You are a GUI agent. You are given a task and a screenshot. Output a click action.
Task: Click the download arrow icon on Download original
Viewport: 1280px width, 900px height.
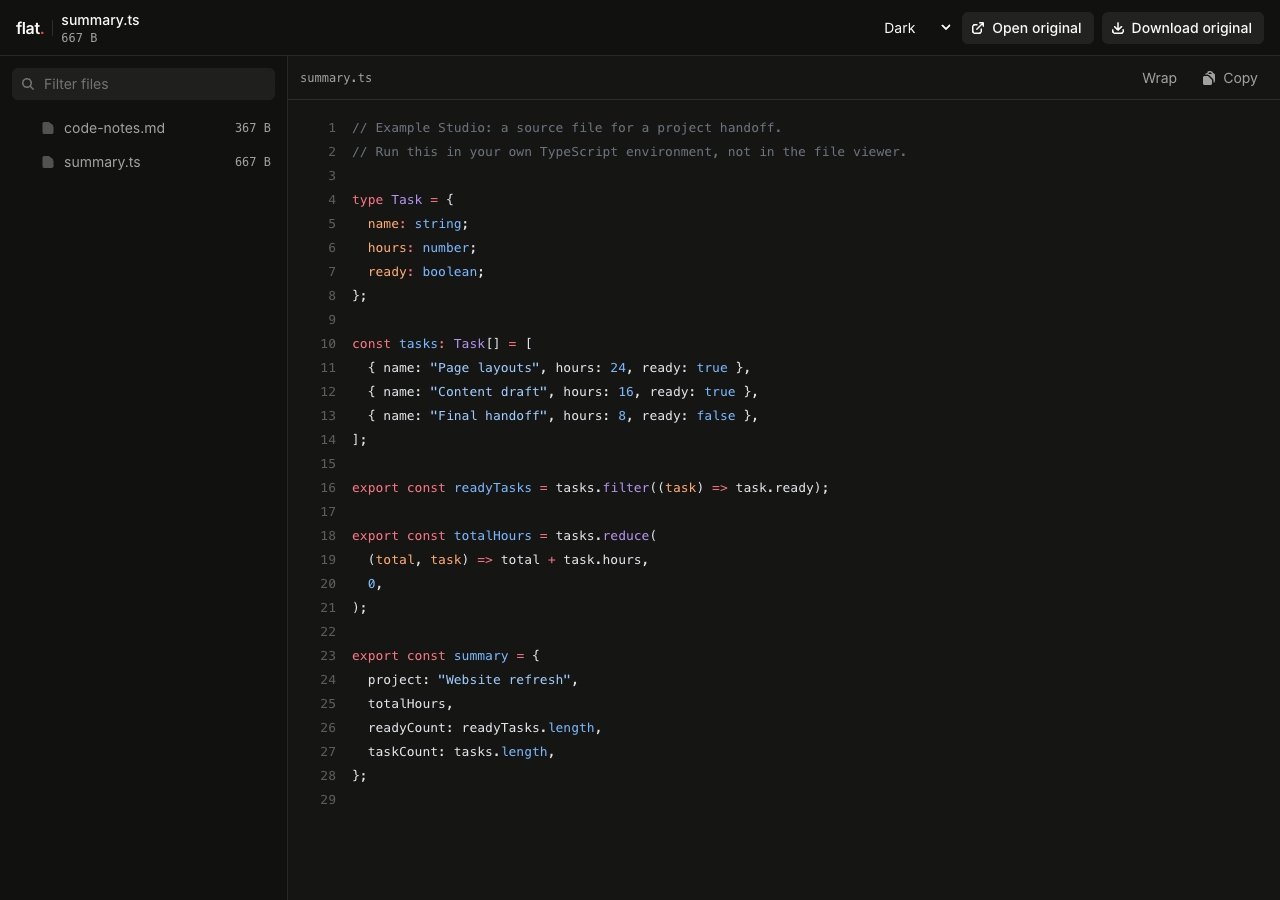[1118, 28]
